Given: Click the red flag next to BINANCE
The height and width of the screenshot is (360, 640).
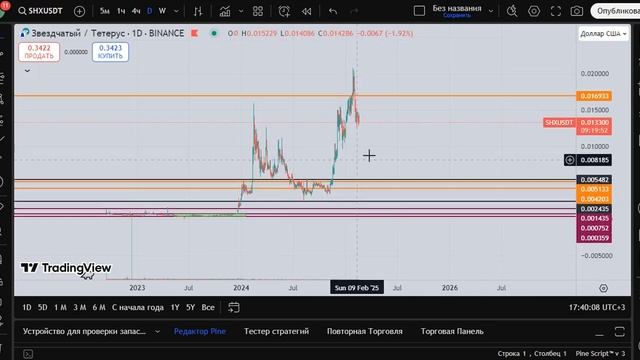Looking at the screenshot, I should [195, 33].
